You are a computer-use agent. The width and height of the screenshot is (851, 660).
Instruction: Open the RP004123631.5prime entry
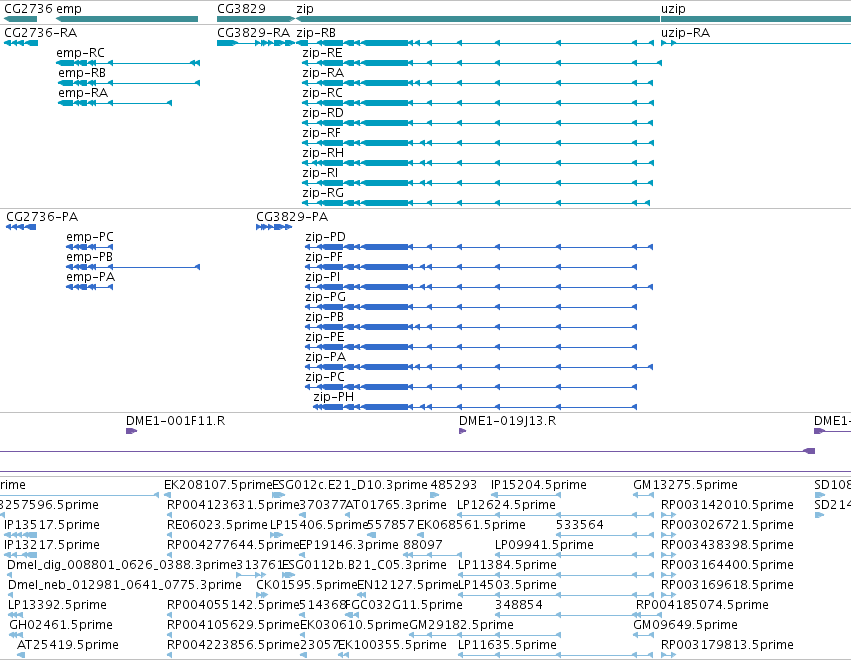(x=233, y=505)
